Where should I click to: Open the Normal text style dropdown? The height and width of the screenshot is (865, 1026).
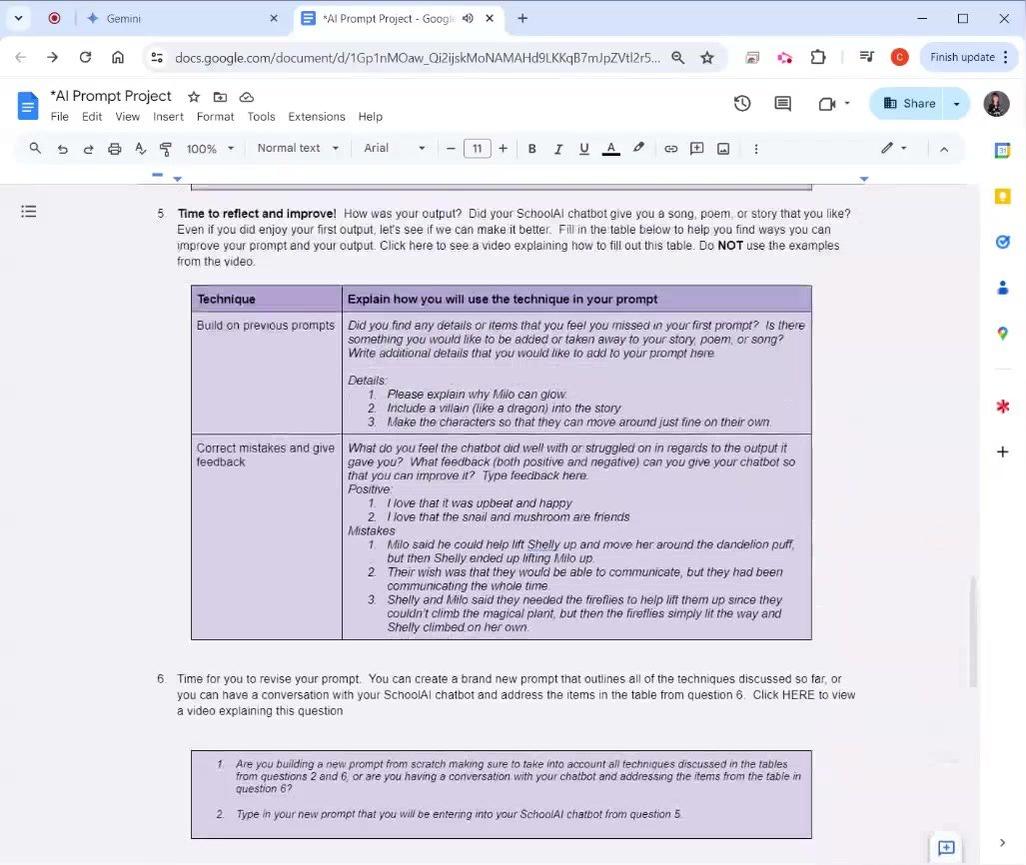click(x=298, y=149)
